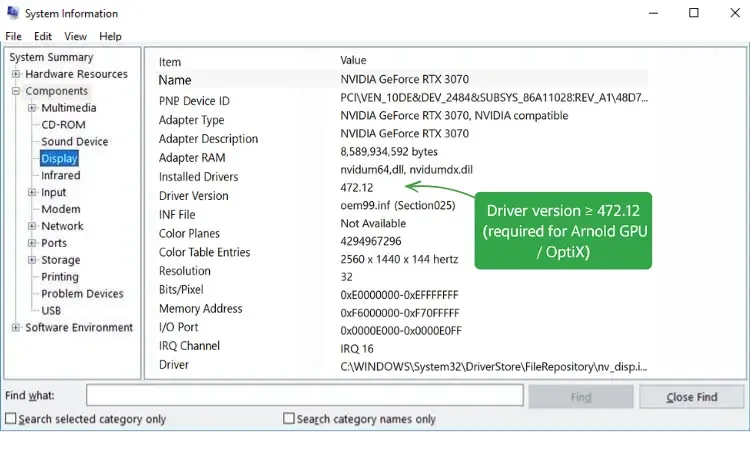Click the Adapter Description row label
750x453 pixels.
coord(209,139)
